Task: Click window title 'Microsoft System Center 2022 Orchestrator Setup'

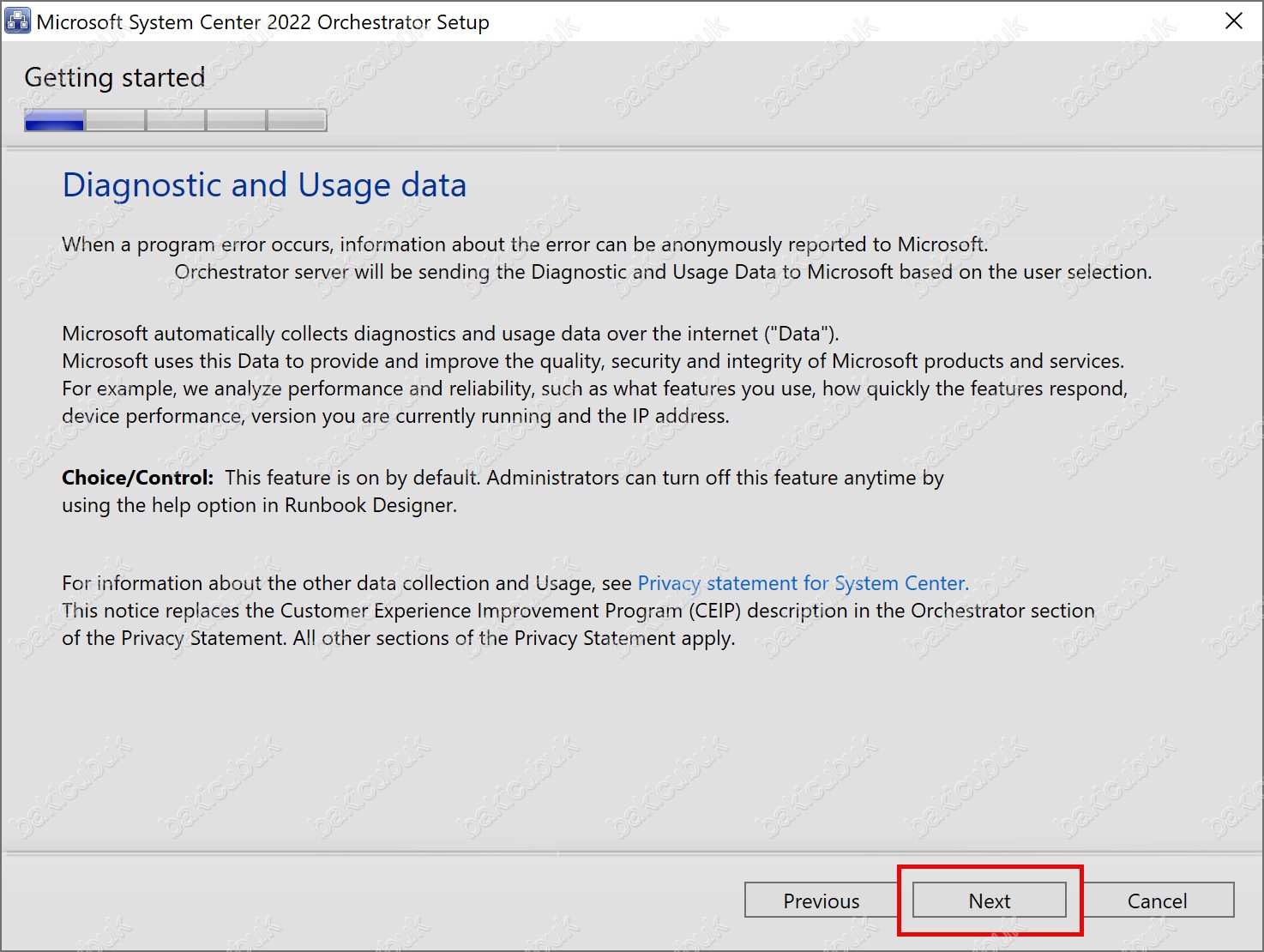Action: [x=262, y=21]
